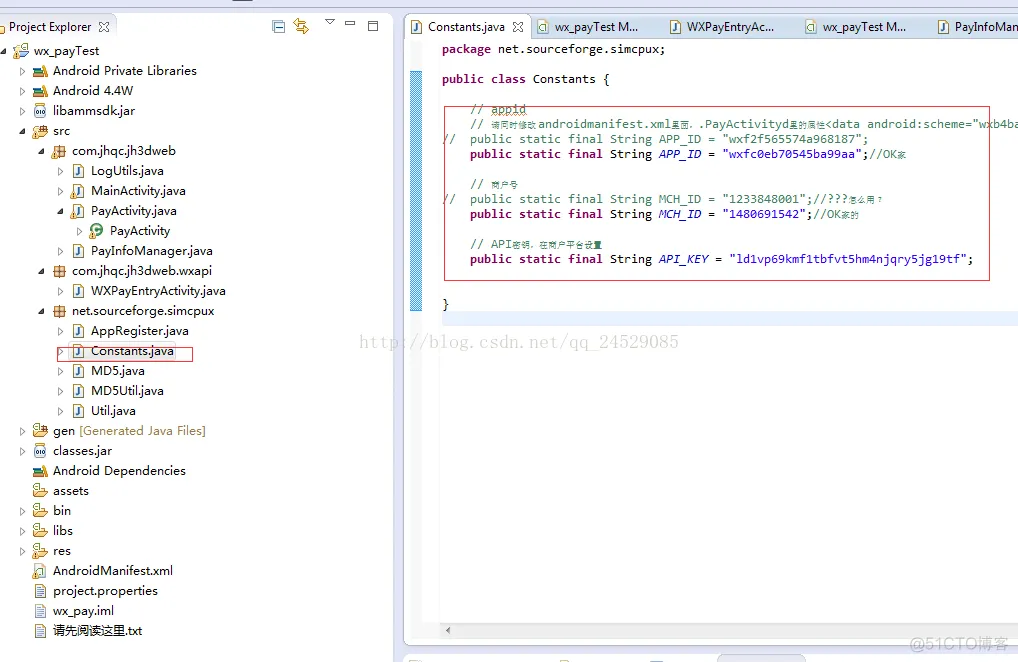
Task: Click package net.sourceforge.simcpux line
Action: tap(553, 49)
